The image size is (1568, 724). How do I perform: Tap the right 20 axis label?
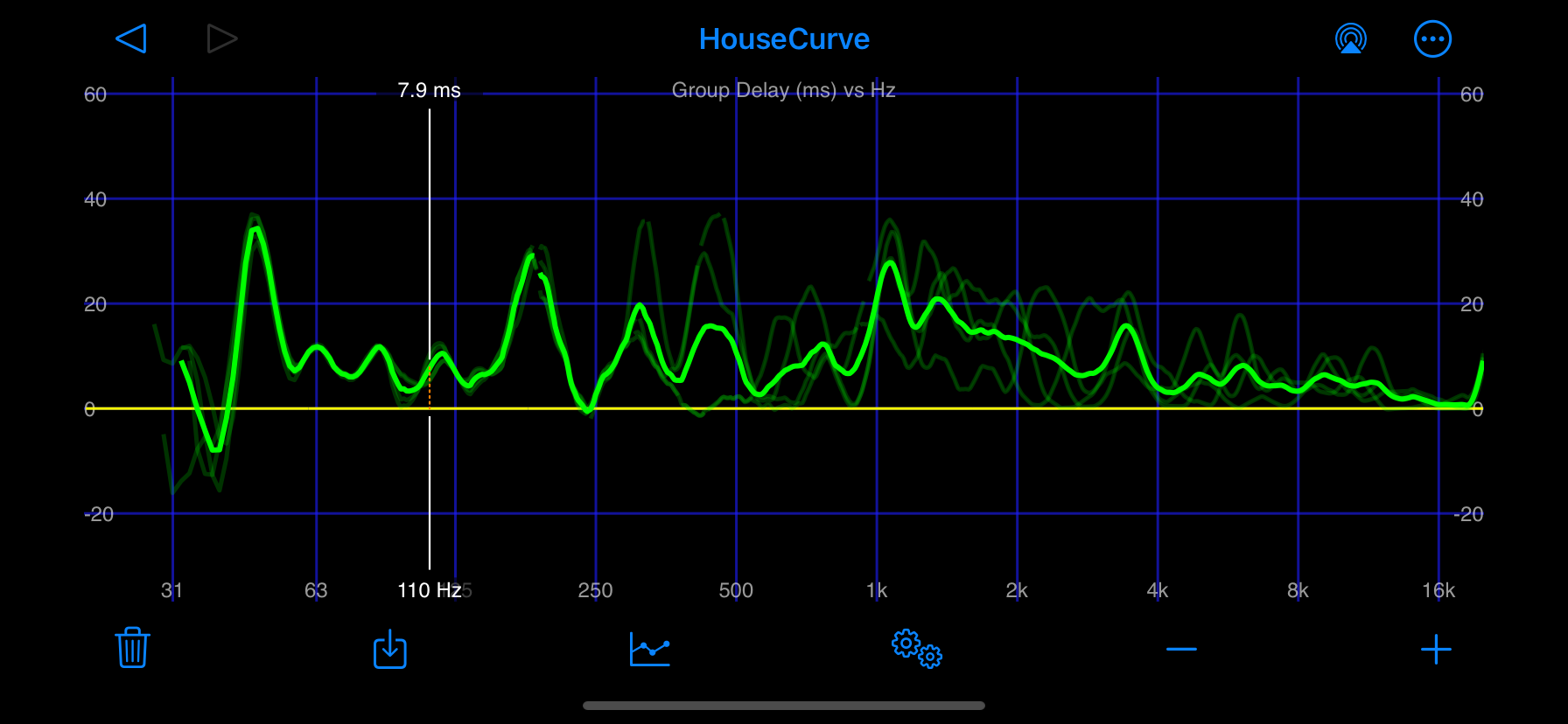[x=1472, y=304]
